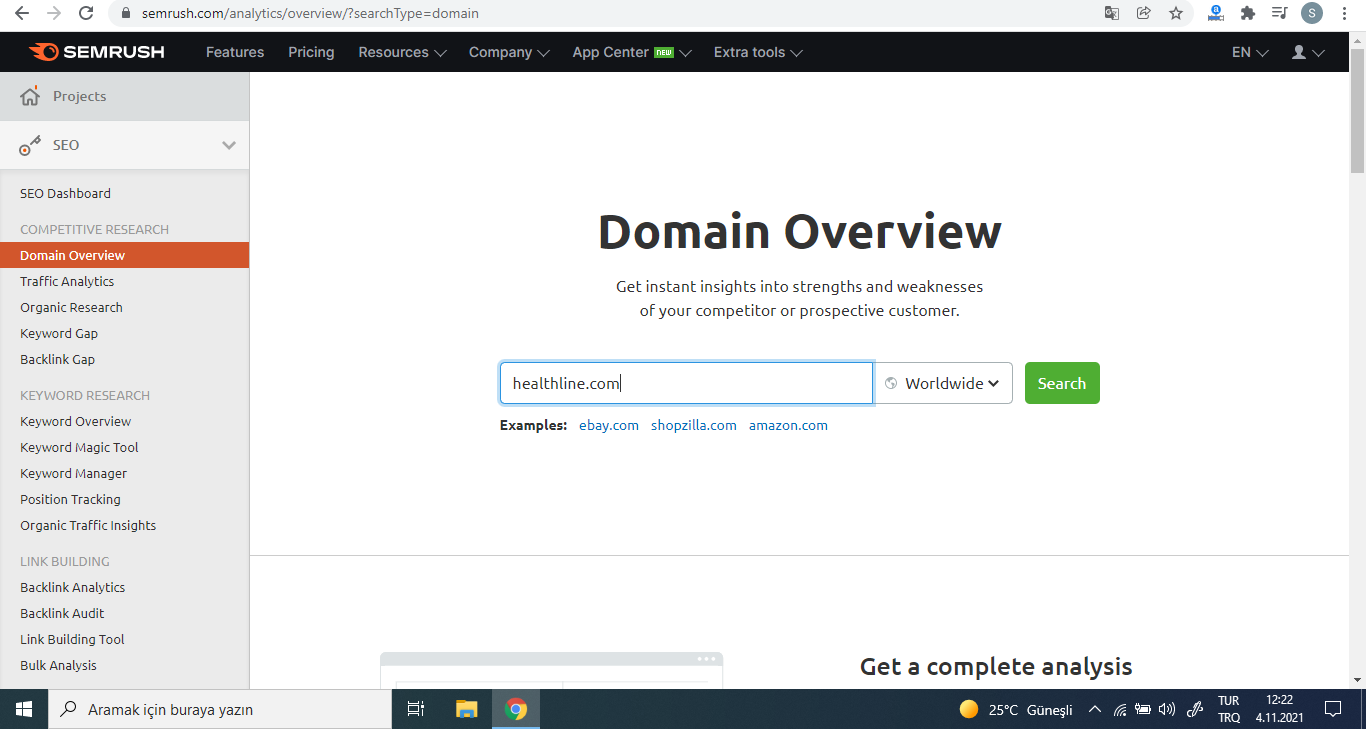
Task: Click the Projects sidebar item
Action: (124, 96)
